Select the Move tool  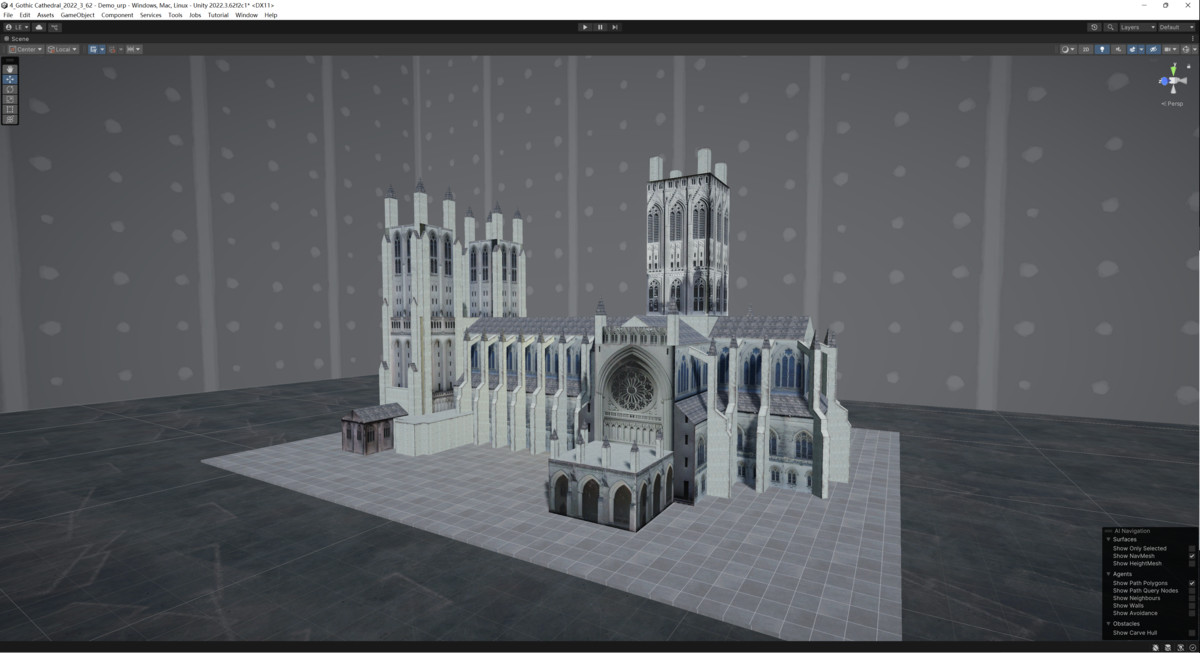pos(8,79)
